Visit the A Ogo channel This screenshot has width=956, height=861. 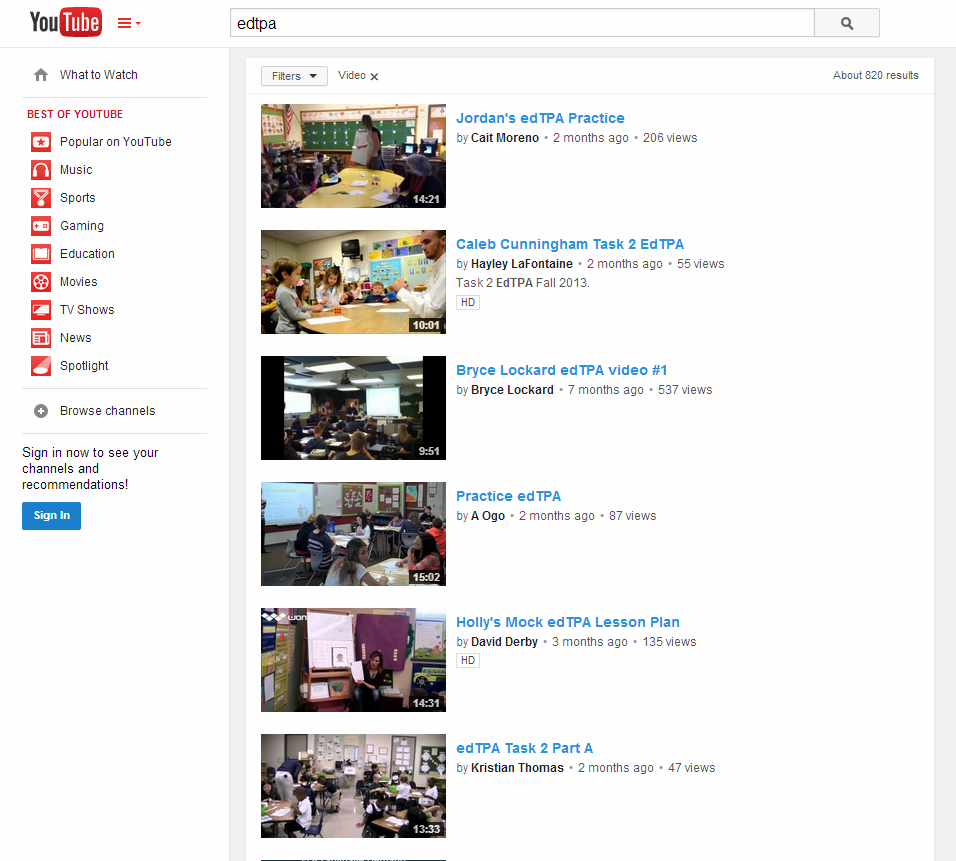coord(488,516)
